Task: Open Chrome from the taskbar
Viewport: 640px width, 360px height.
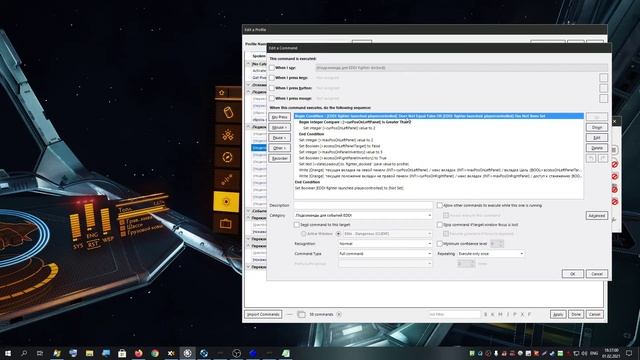Action: click(x=155, y=353)
